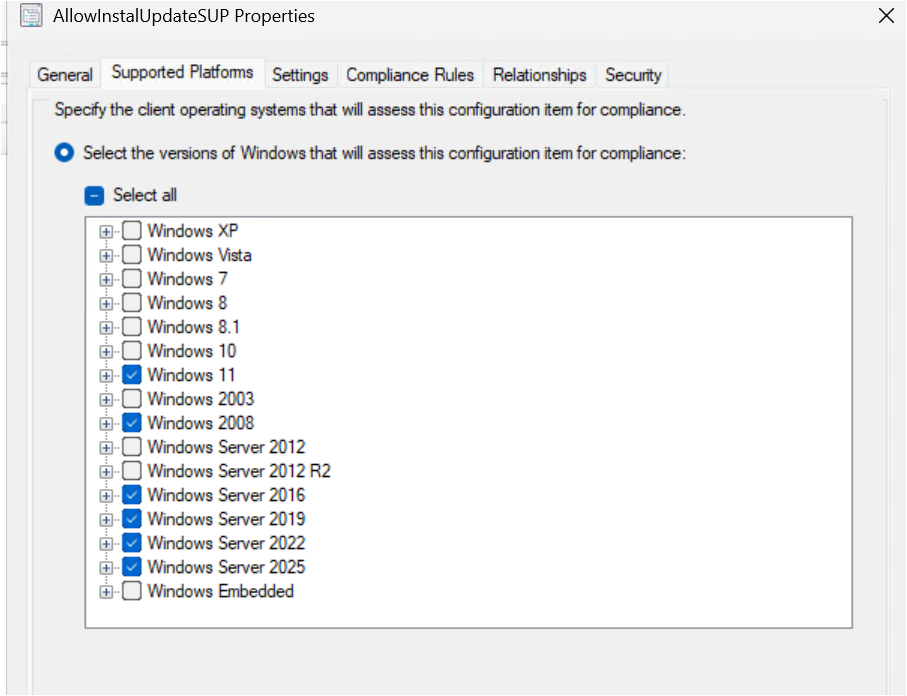Screen dimensions: 907x696
Task: Disable the Windows Server 2025 checkbox
Action: coord(132,567)
